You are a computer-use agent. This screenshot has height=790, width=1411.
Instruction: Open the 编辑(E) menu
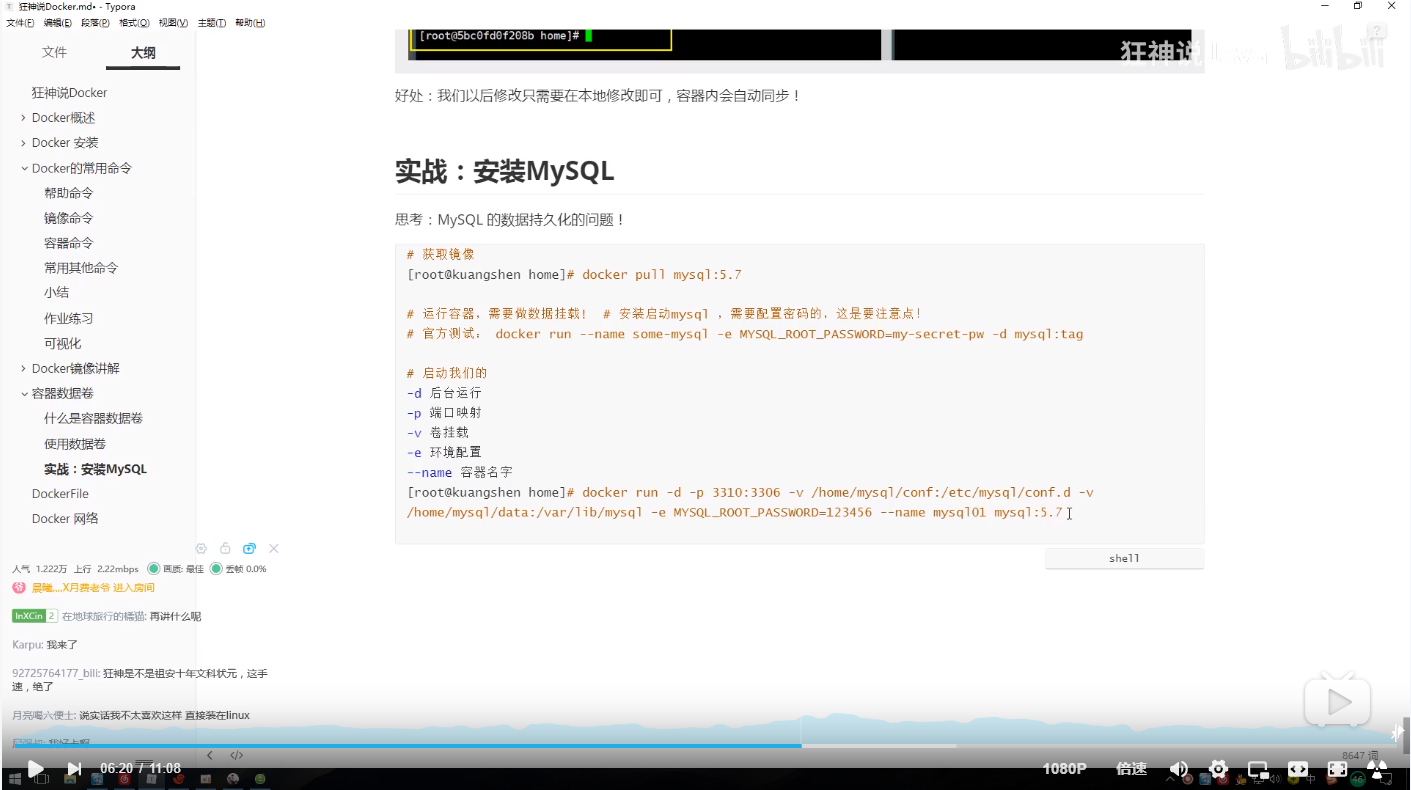(58, 23)
